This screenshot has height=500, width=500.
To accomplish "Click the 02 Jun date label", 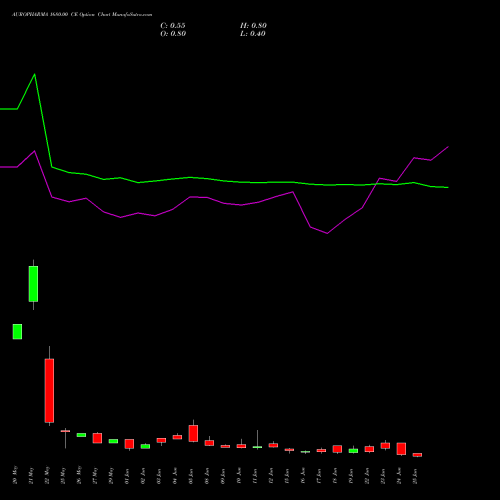I will (143, 476).
